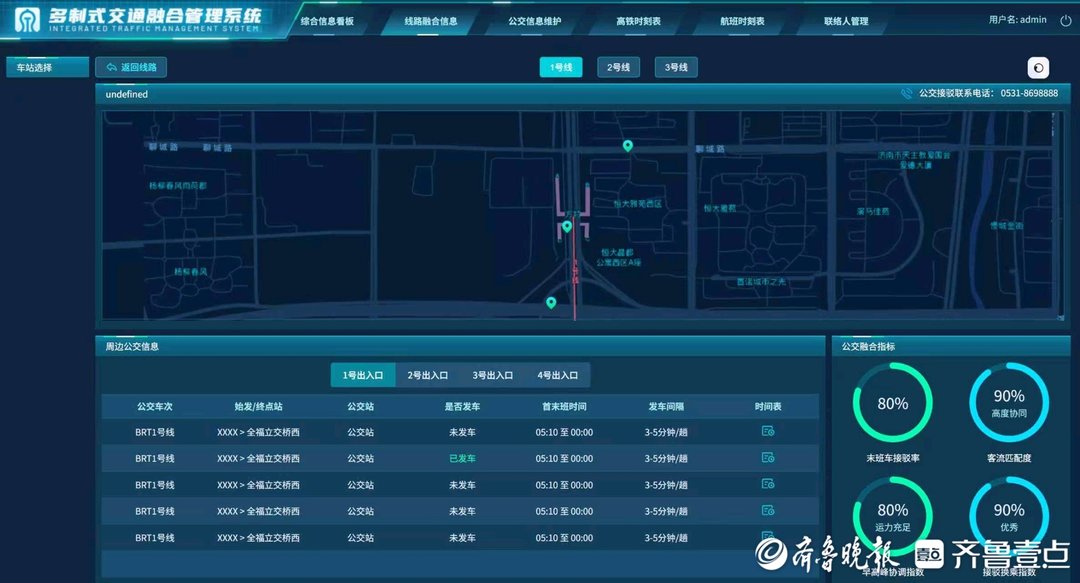The width and height of the screenshot is (1080, 583).
Task: Click the green pin at the map center station
Action: [567, 227]
